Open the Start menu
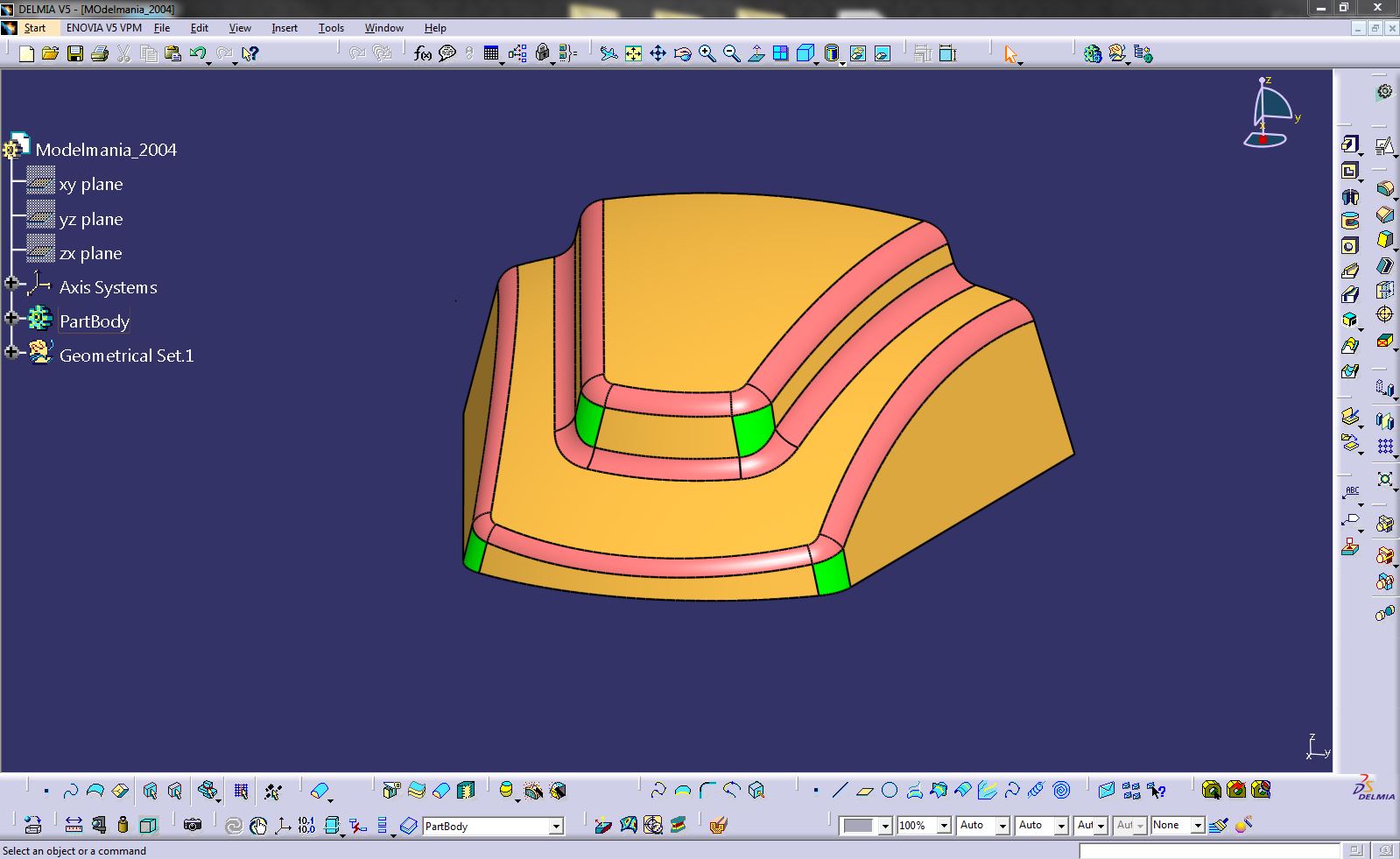 [34, 28]
